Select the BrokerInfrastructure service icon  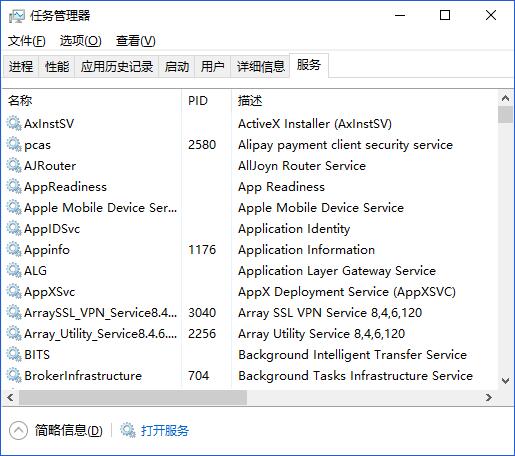[x=14, y=376]
